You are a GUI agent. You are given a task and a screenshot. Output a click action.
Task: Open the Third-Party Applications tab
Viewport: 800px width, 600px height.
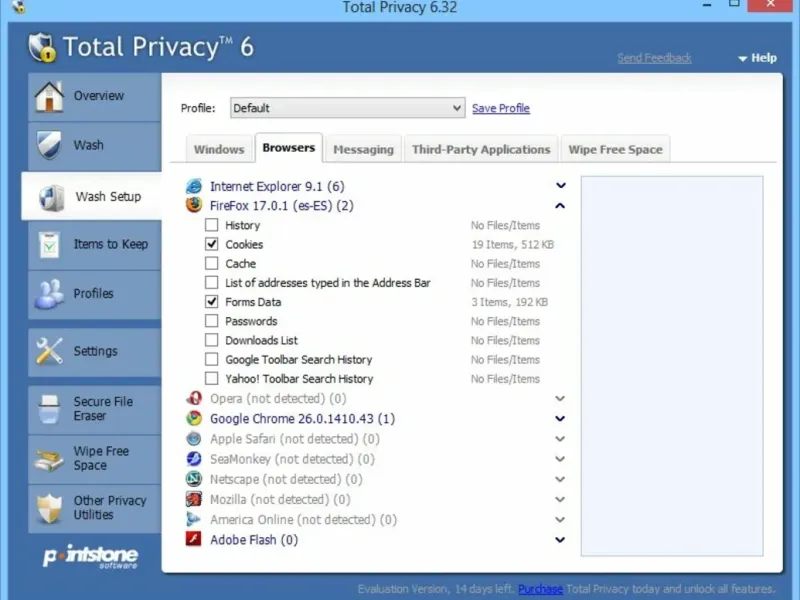(481, 149)
